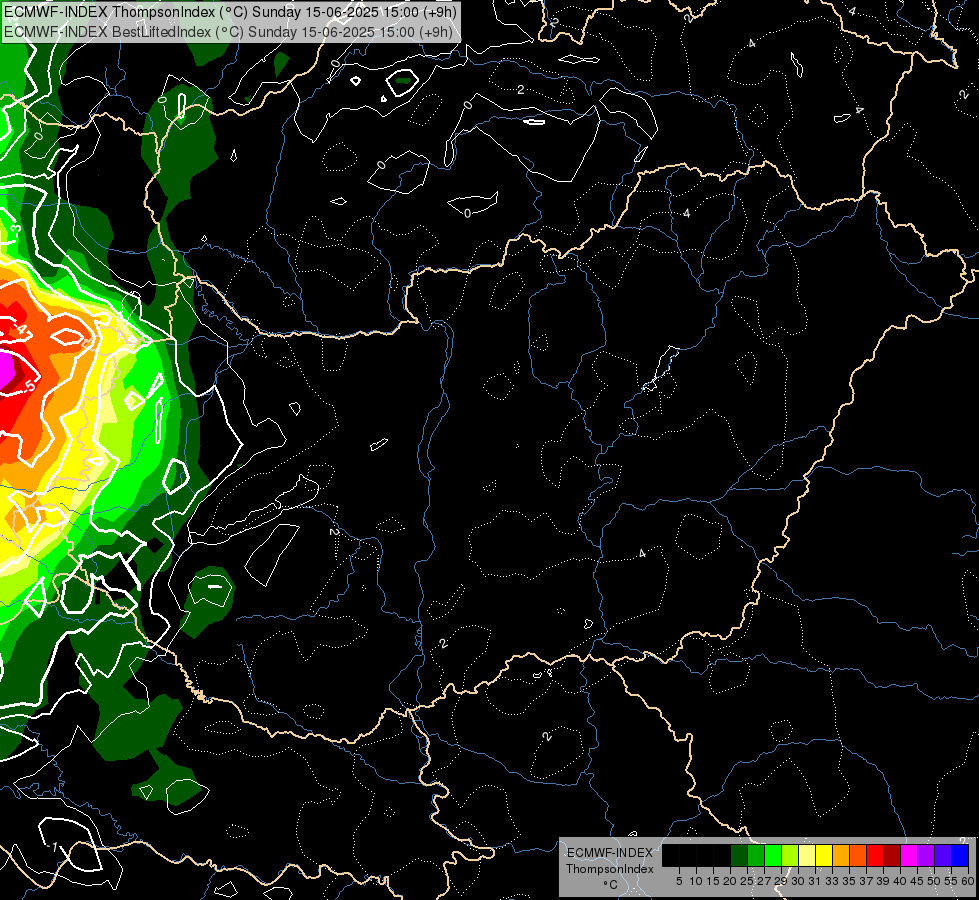The height and width of the screenshot is (900, 979).
Task: Click the °C unit label in the legend
Action: pos(611,884)
